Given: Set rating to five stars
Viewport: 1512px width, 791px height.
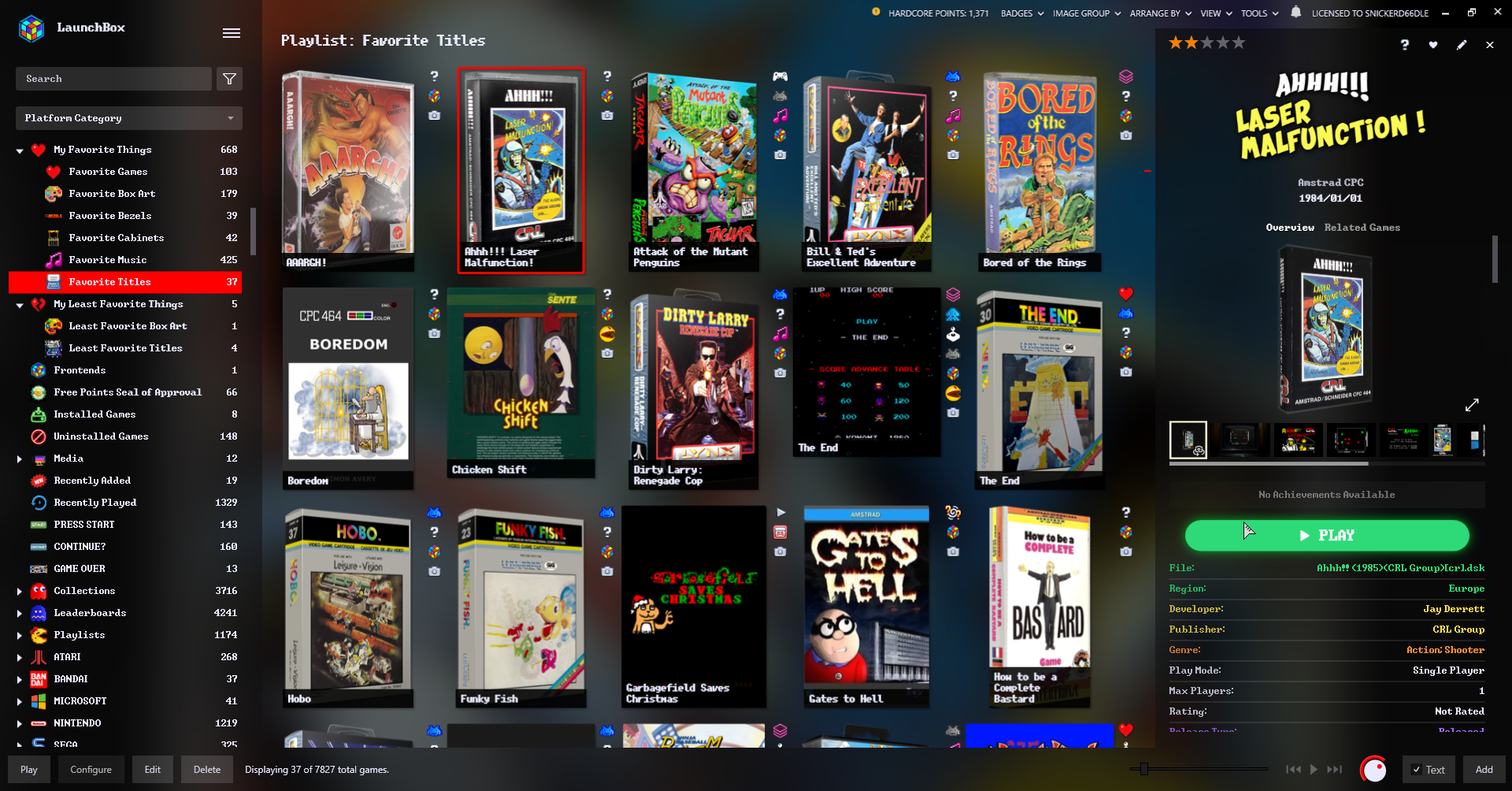Looking at the screenshot, I should coord(1239,43).
